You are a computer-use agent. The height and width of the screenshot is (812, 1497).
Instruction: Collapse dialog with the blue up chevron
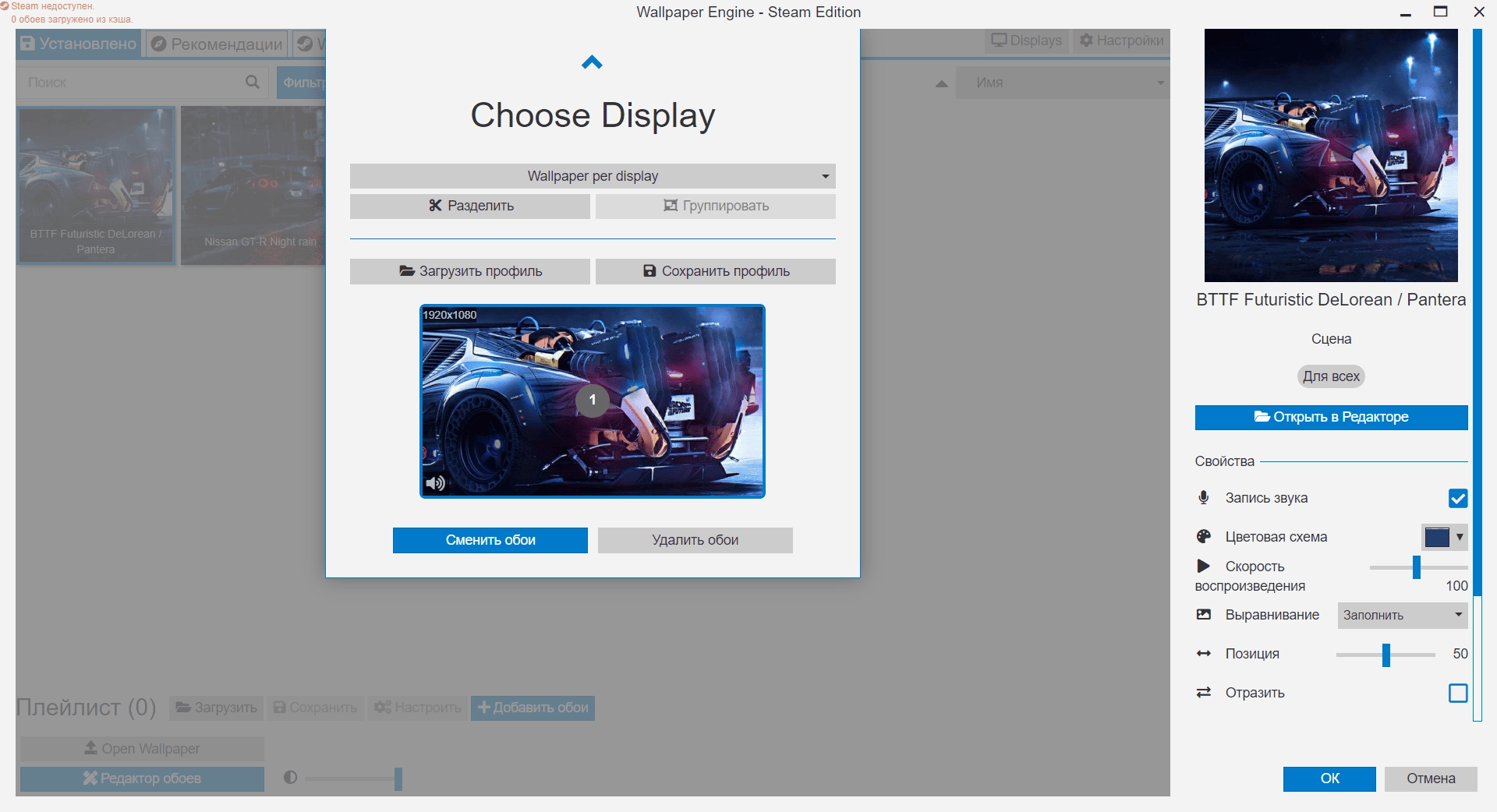coord(592,62)
